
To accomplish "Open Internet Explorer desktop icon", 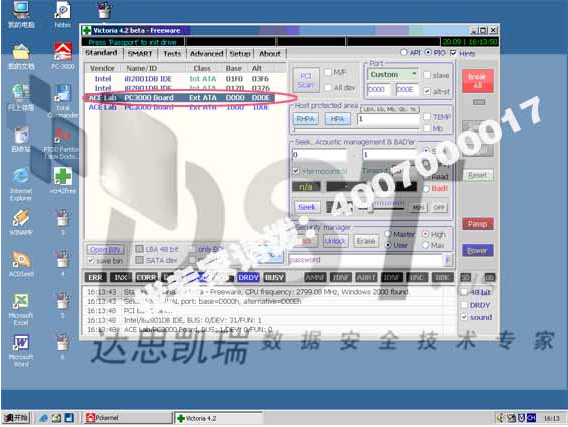I will [21, 184].
